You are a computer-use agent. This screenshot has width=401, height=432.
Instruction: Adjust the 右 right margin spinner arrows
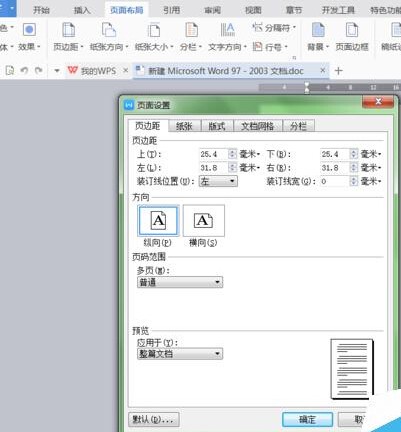click(354, 167)
